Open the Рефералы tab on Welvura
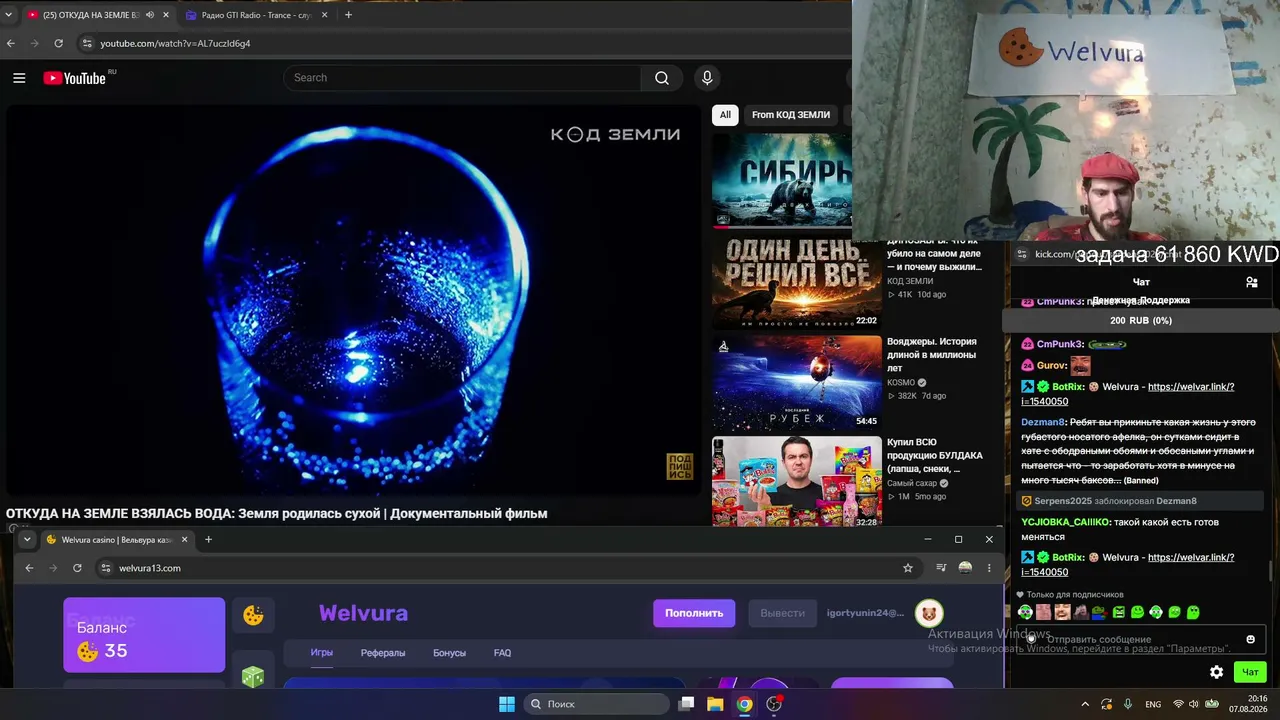 (x=383, y=653)
